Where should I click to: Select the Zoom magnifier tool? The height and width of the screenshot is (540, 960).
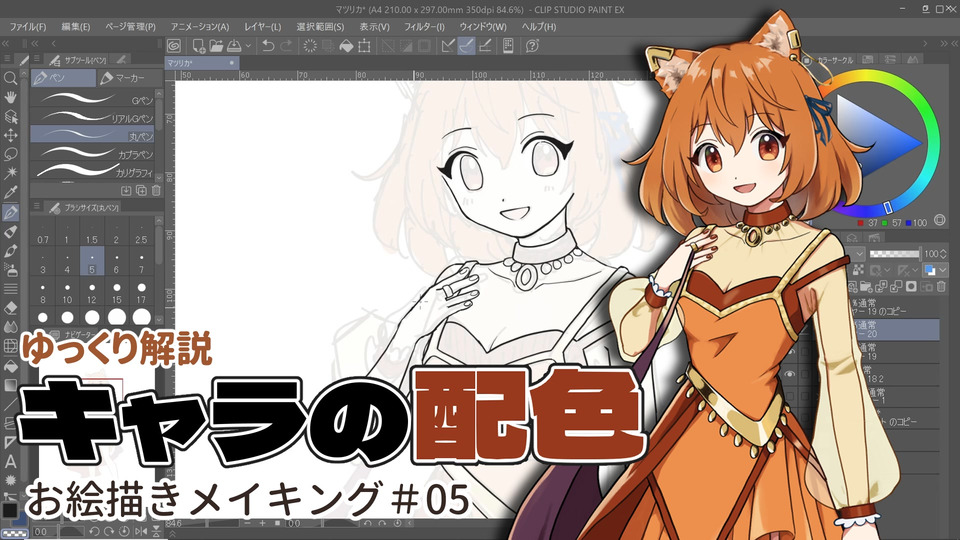(x=11, y=78)
